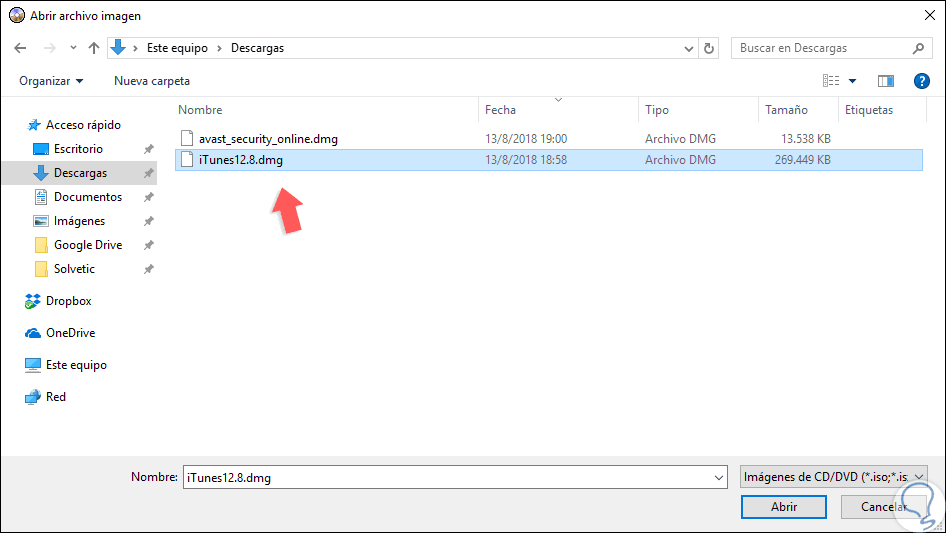946x533 pixels.
Task: Open the help question mark icon
Action: (x=921, y=81)
